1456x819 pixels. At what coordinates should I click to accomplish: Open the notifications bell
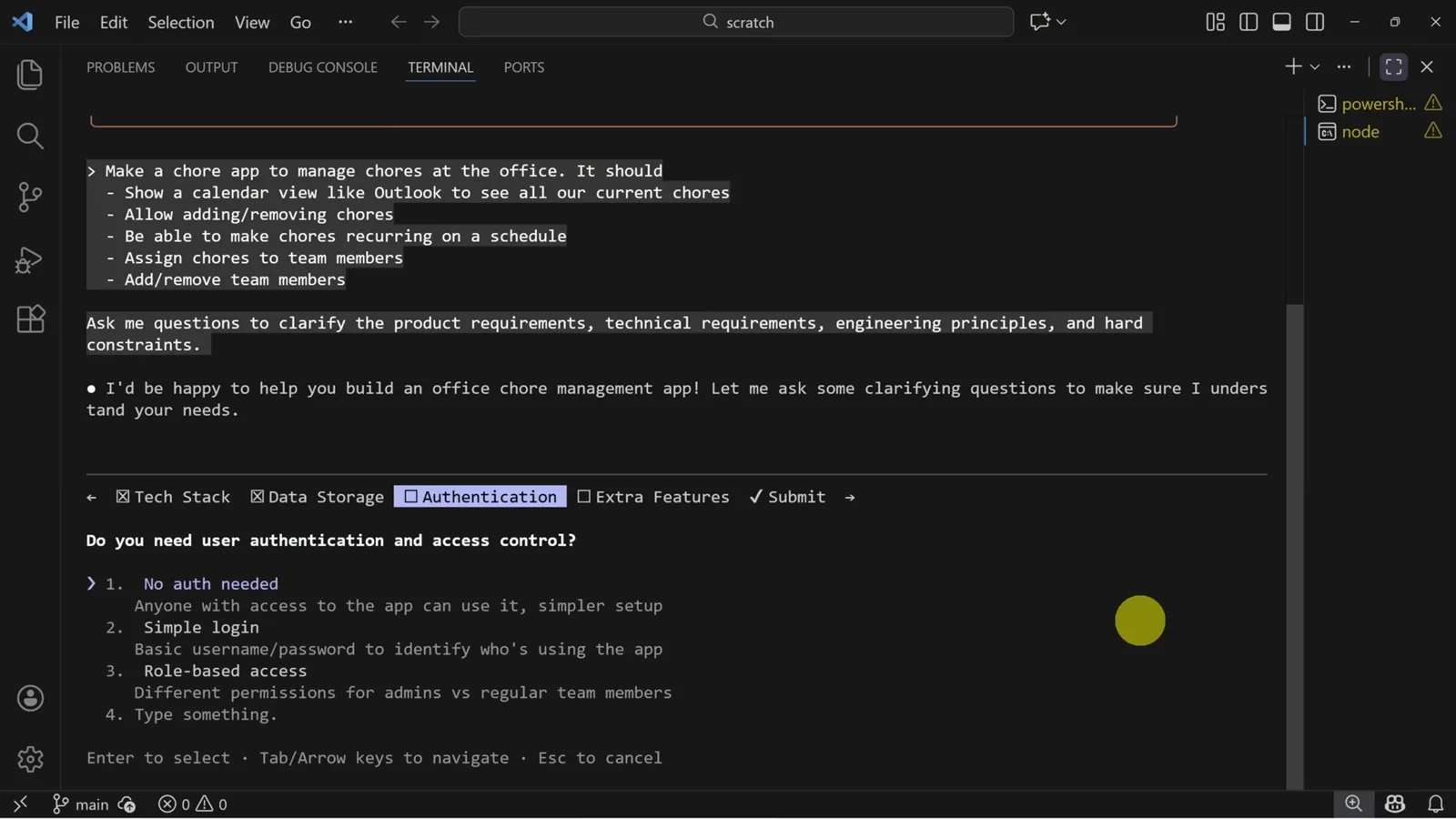pyautogui.click(x=1435, y=804)
